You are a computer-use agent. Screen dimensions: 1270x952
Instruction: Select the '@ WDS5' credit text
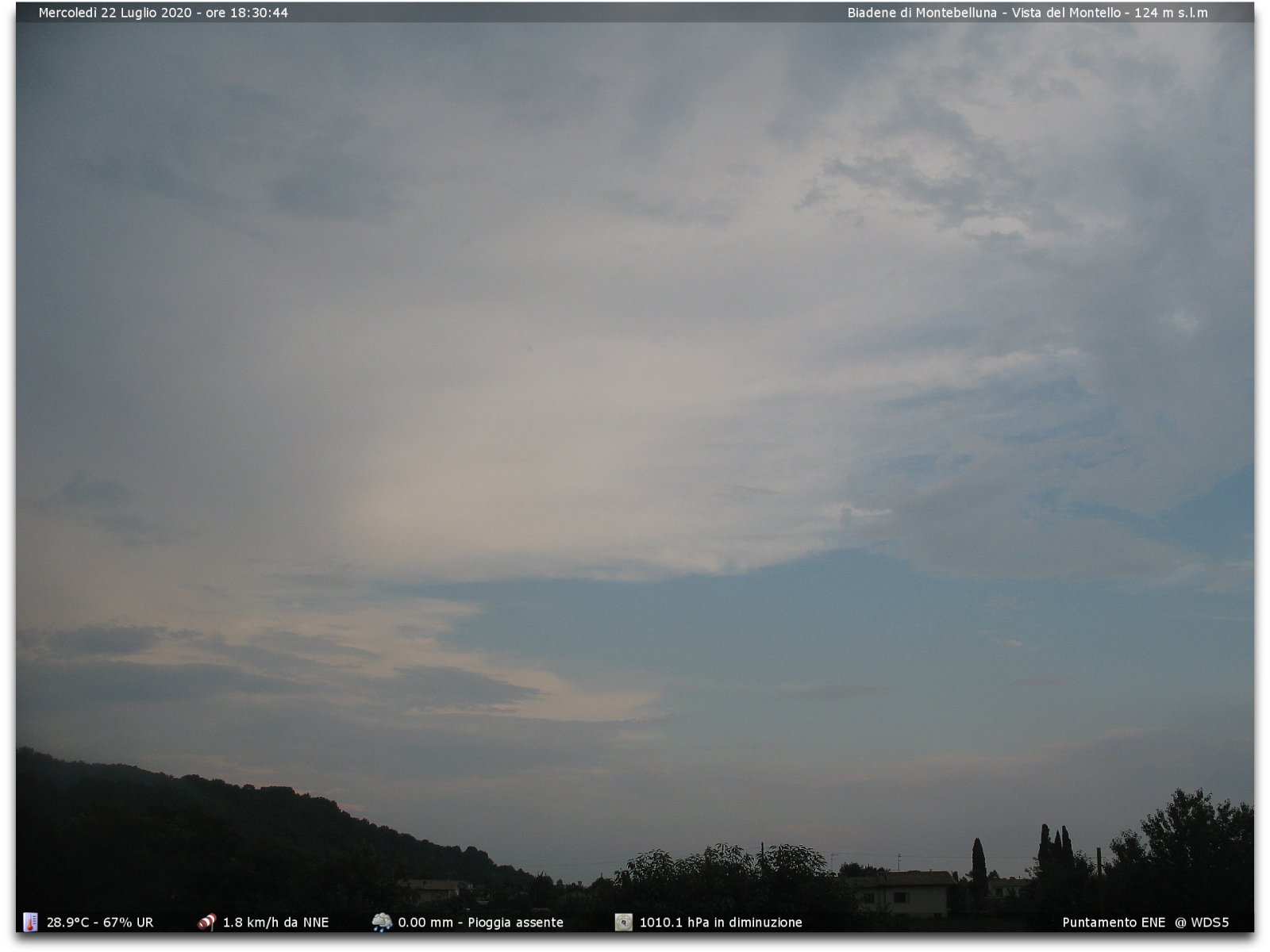tap(1202, 923)
